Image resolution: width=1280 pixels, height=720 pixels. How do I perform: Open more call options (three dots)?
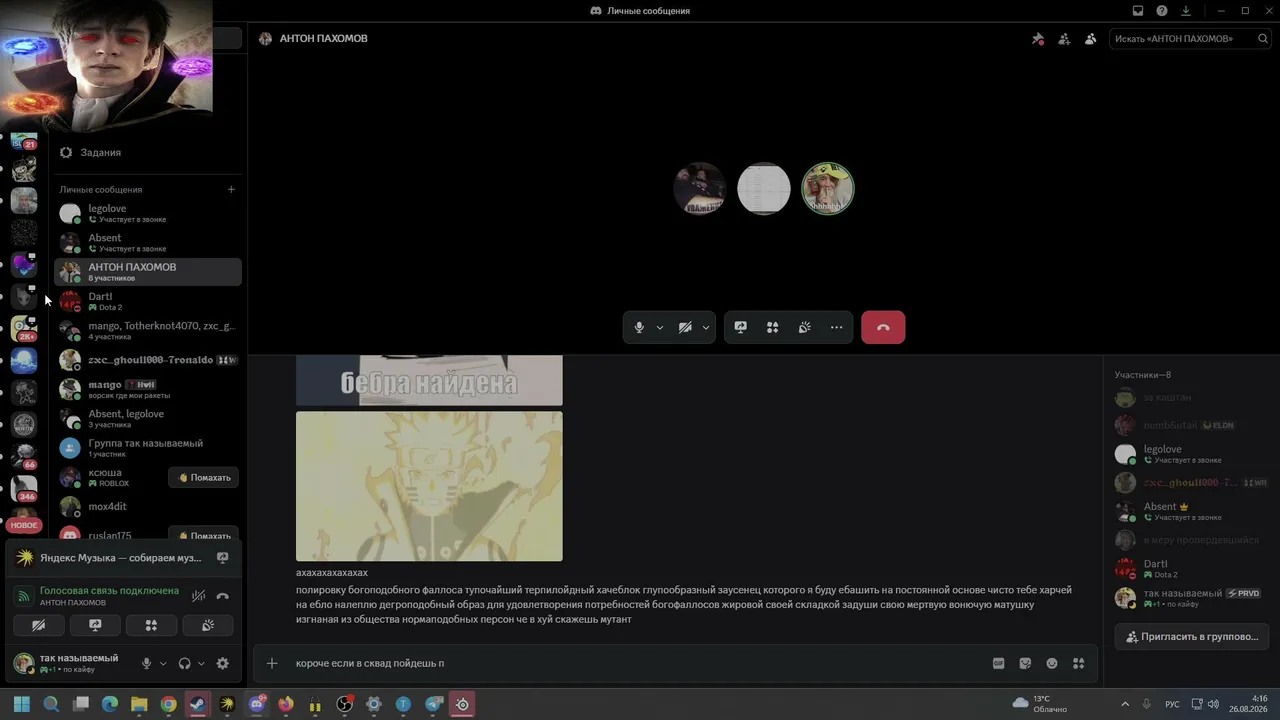coord(837,327)
